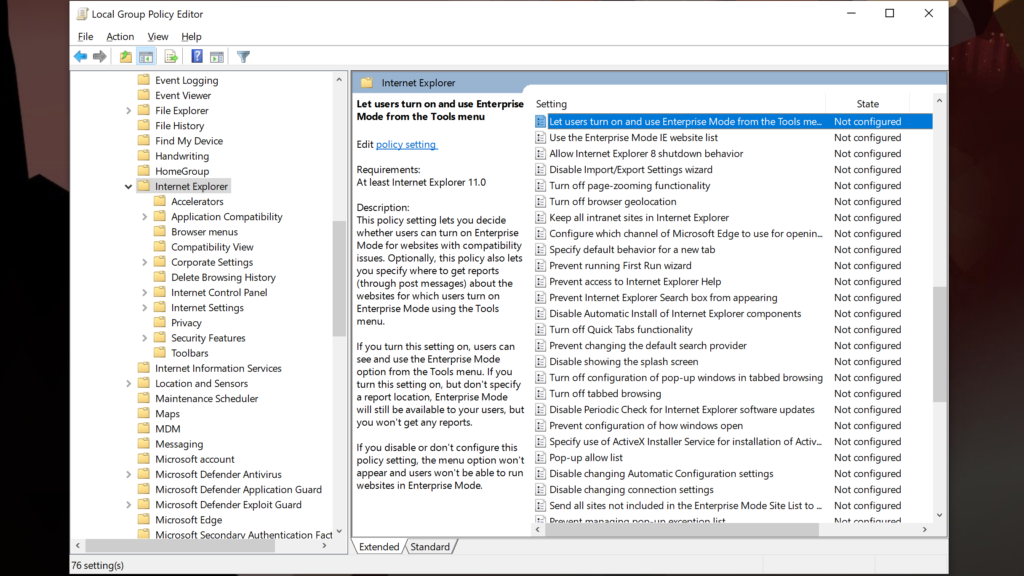Screen dimensions: 1024x576
Task: Switch to the Extended tab
Action: 379,547
